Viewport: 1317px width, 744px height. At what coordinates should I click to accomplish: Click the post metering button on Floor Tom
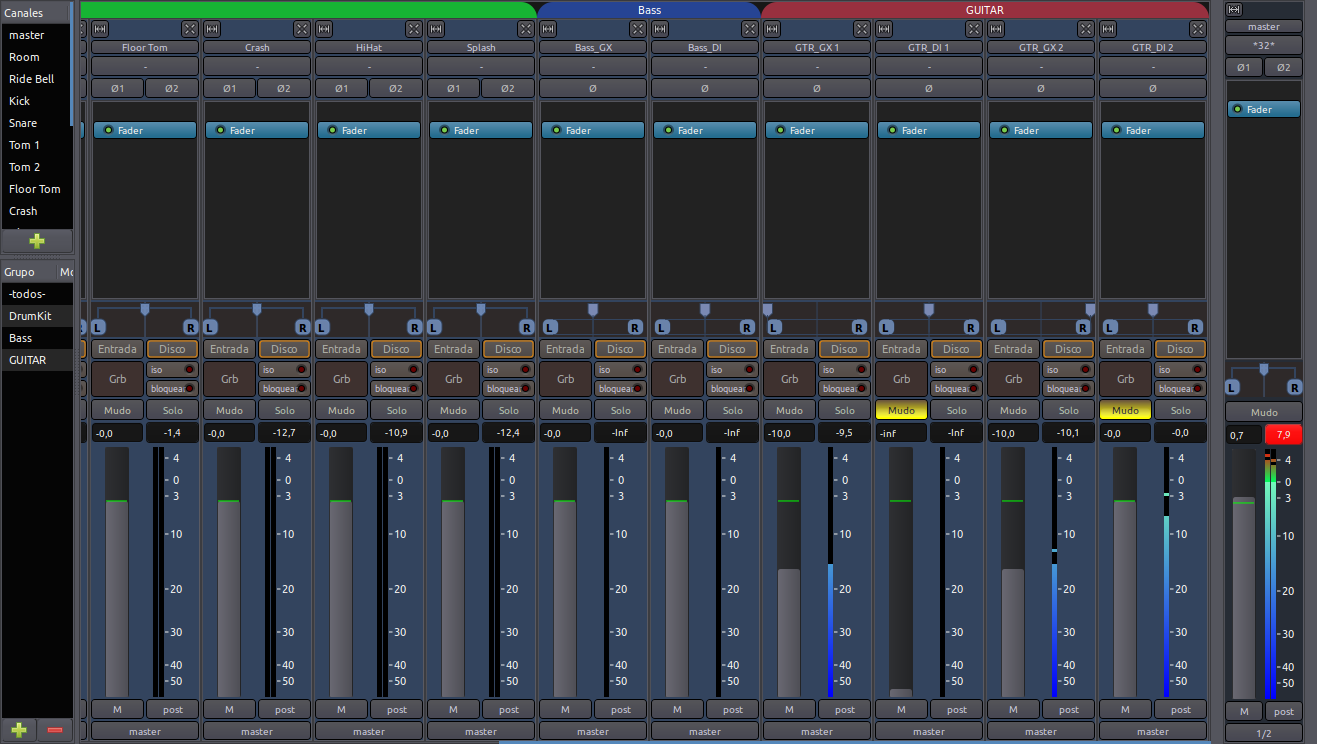pyautogui.click(x=172, y=710)
